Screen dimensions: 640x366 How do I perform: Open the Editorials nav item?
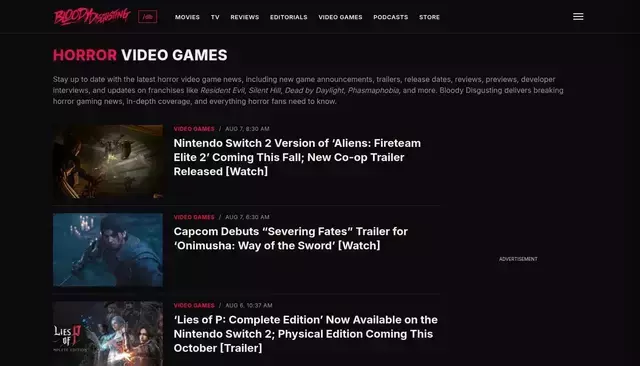289,17
